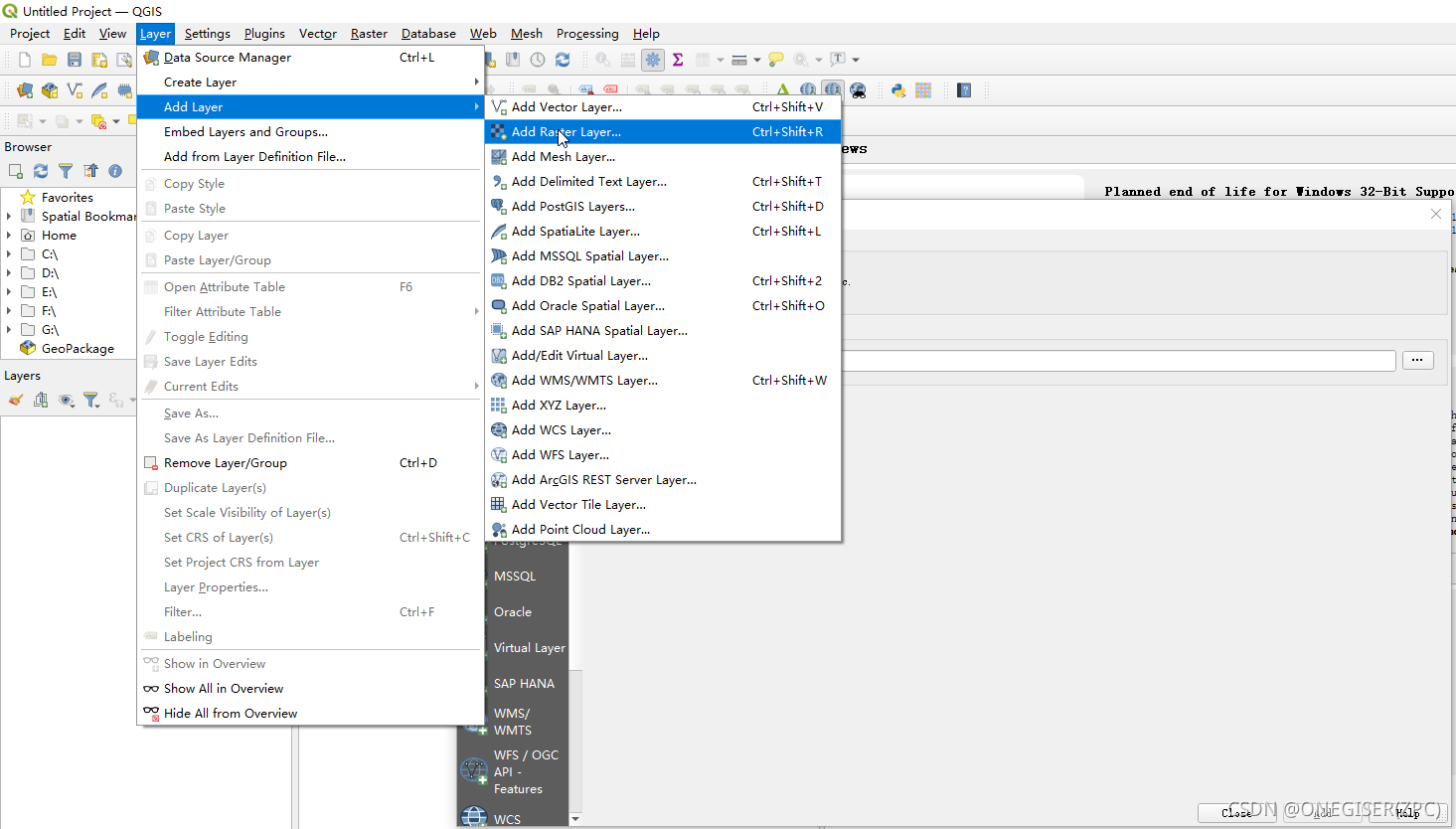This screenshot has width=1456, height=829.
Task: Switch to Virtual Layer sidebar tab
Action: [x=529, y=647]
